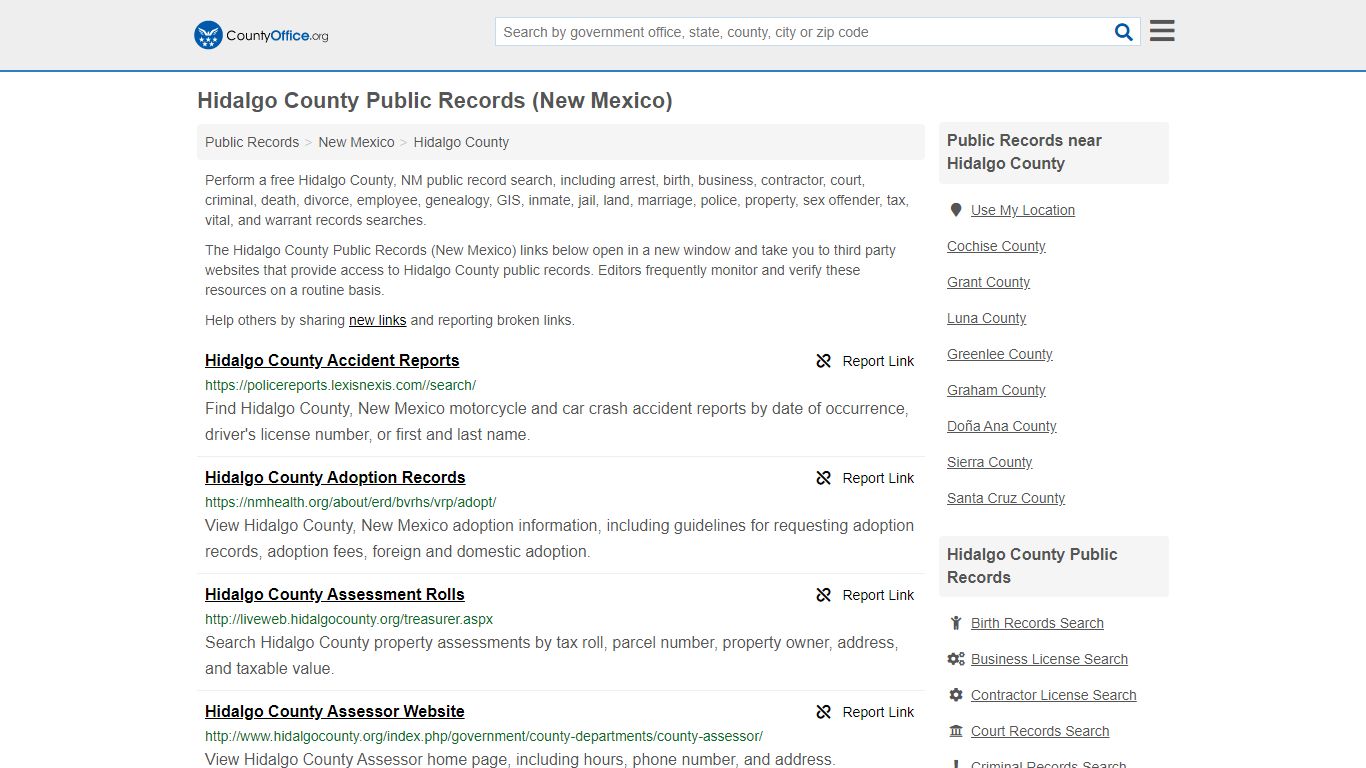Click the Court Records Search building icon
Viewport: 1366px width, 768px height.
956,731
